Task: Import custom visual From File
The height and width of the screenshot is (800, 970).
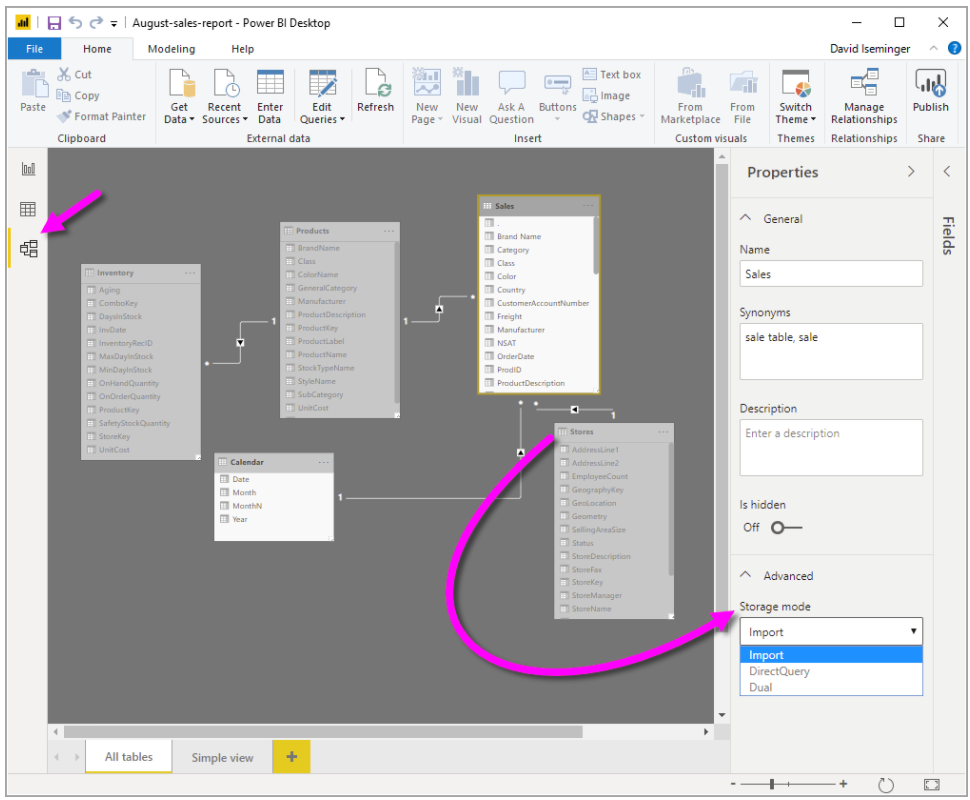Action: click(x=742, y=97)
